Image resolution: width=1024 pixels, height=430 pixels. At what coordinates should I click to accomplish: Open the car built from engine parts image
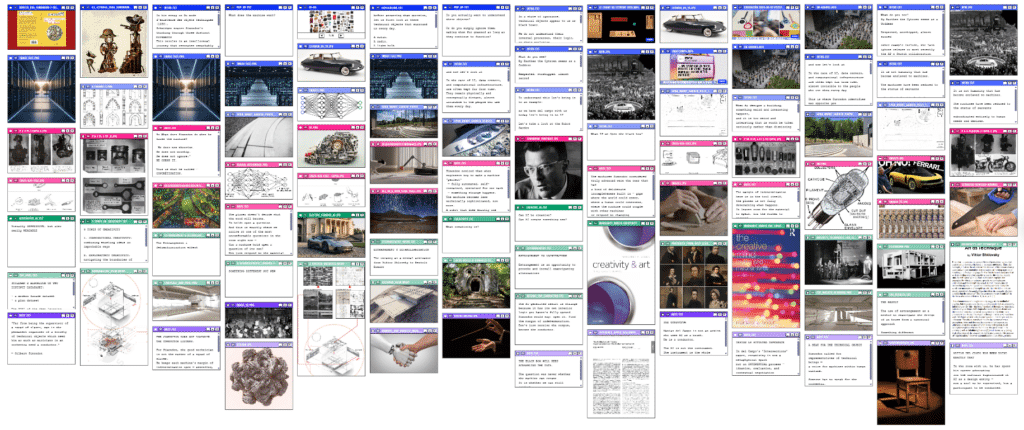point(330,150)
